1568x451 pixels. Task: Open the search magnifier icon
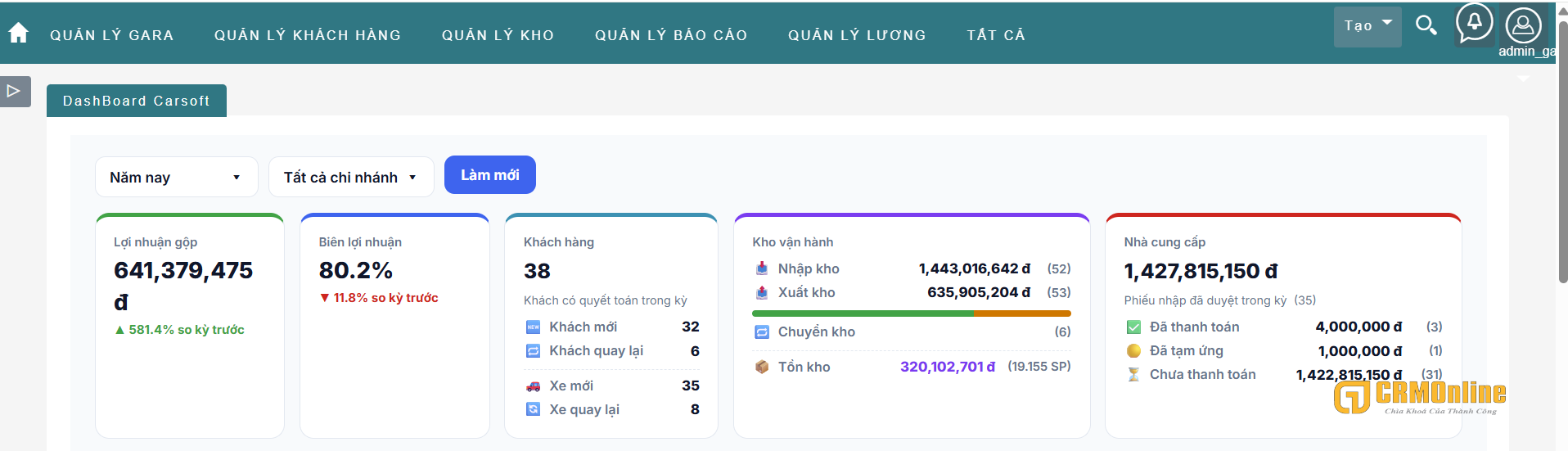click(1426, 25)
